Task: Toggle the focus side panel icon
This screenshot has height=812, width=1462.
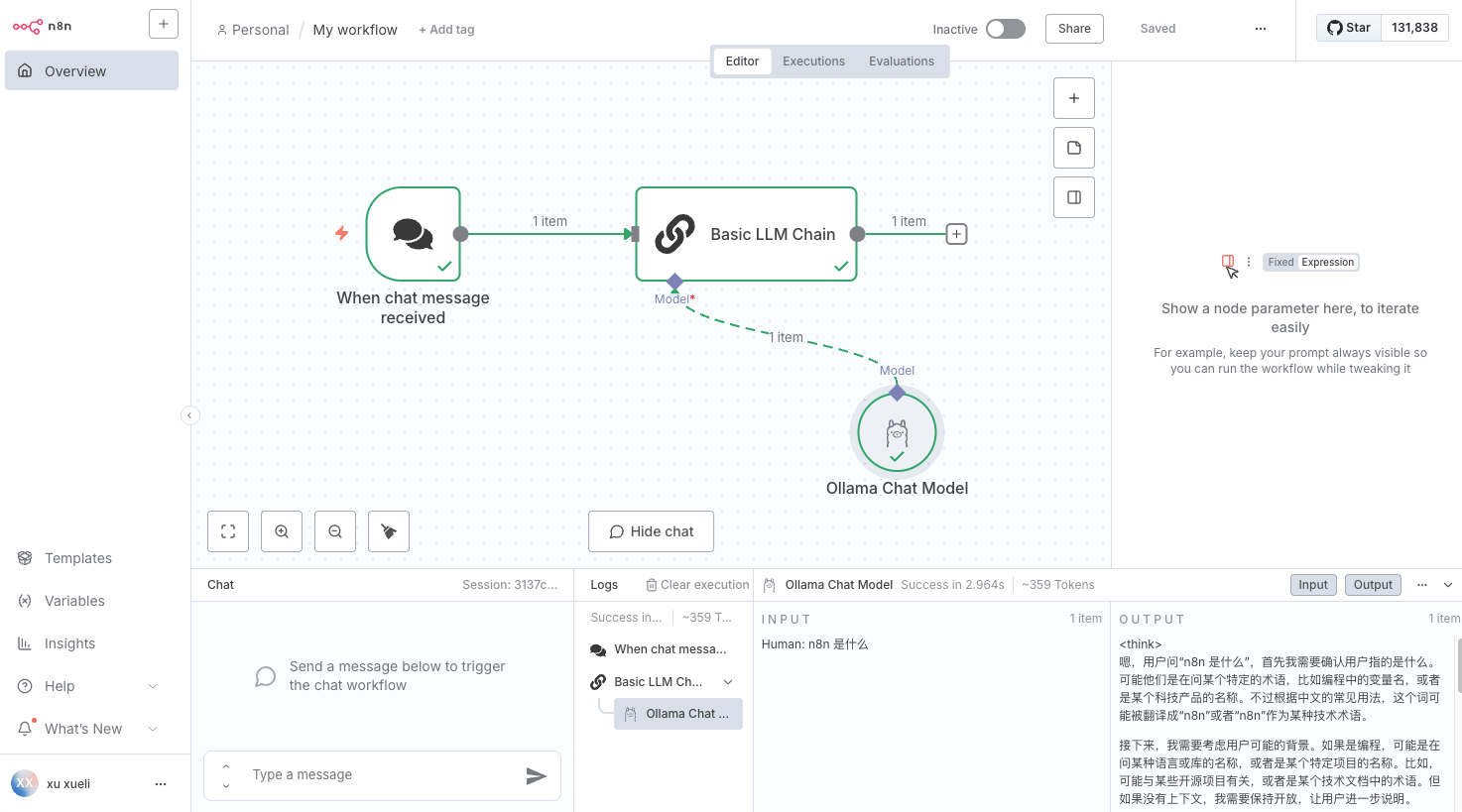Action: [1074, 197]
